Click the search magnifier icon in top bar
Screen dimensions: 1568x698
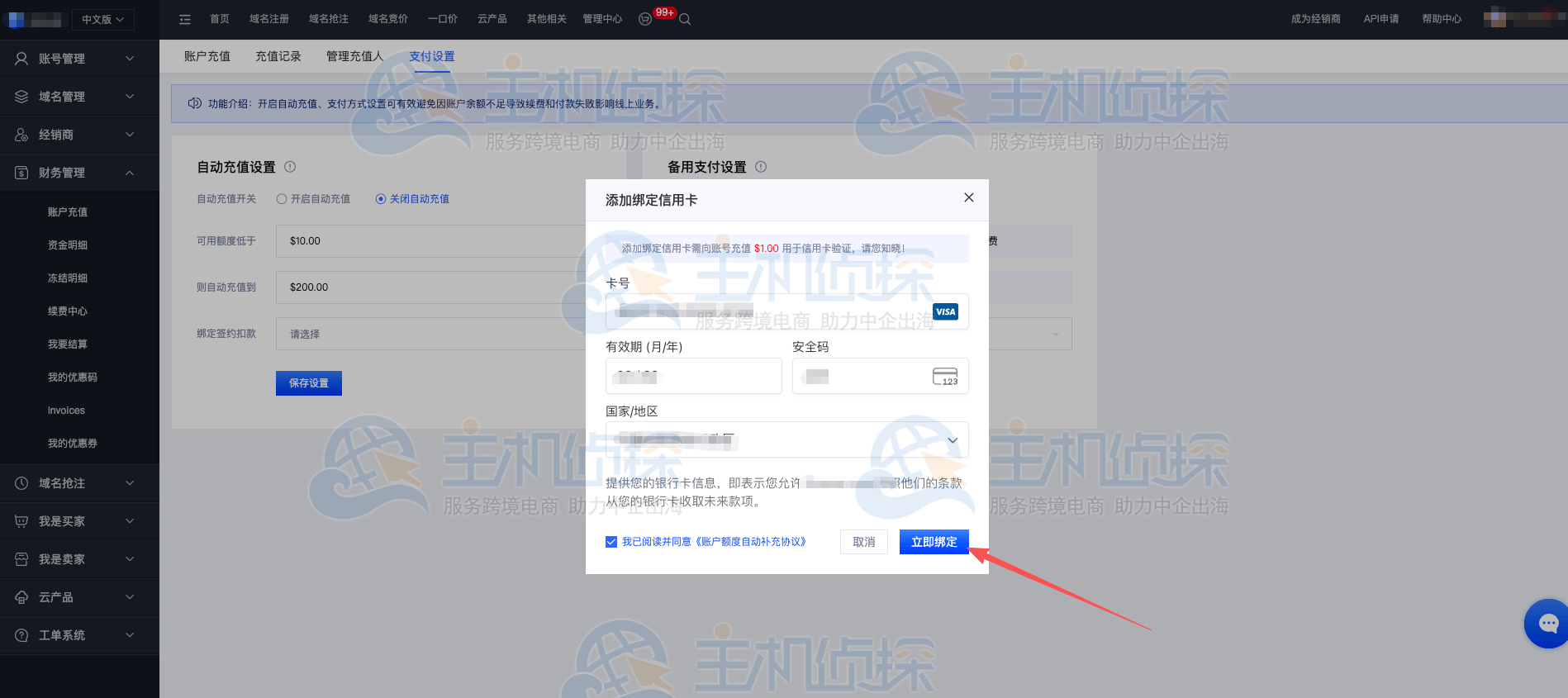point(685,19)
